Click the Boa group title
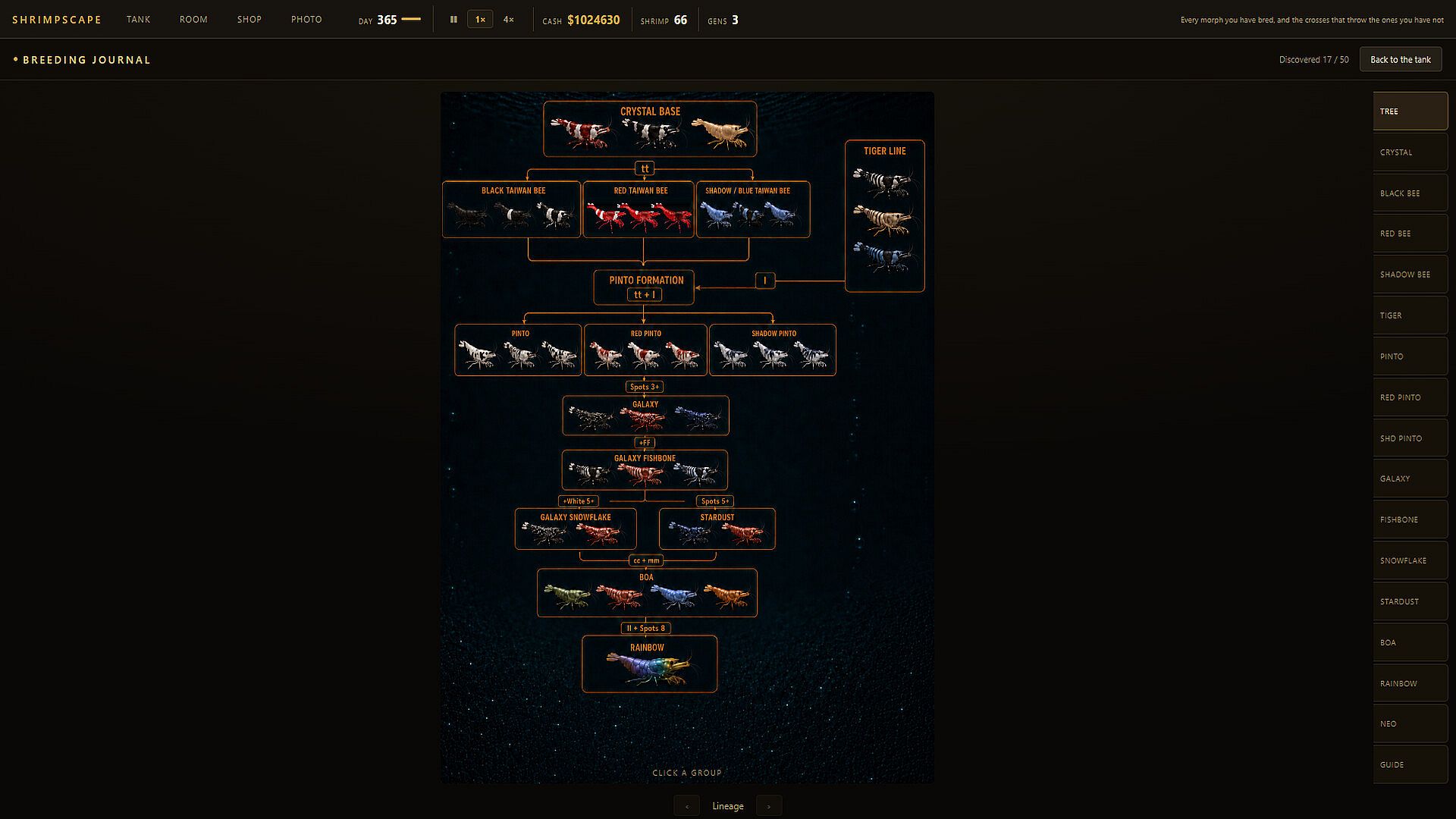 point(646,577)
